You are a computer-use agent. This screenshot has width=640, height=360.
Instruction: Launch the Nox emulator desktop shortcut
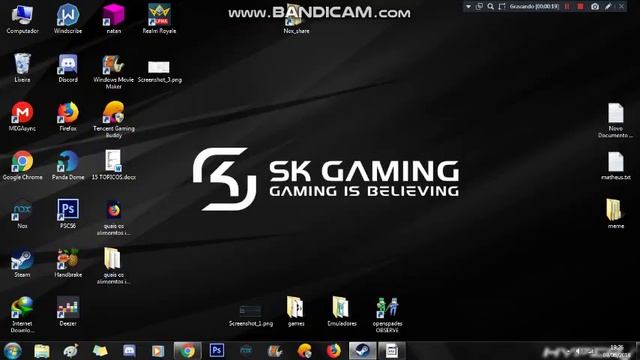pos(22,214)
